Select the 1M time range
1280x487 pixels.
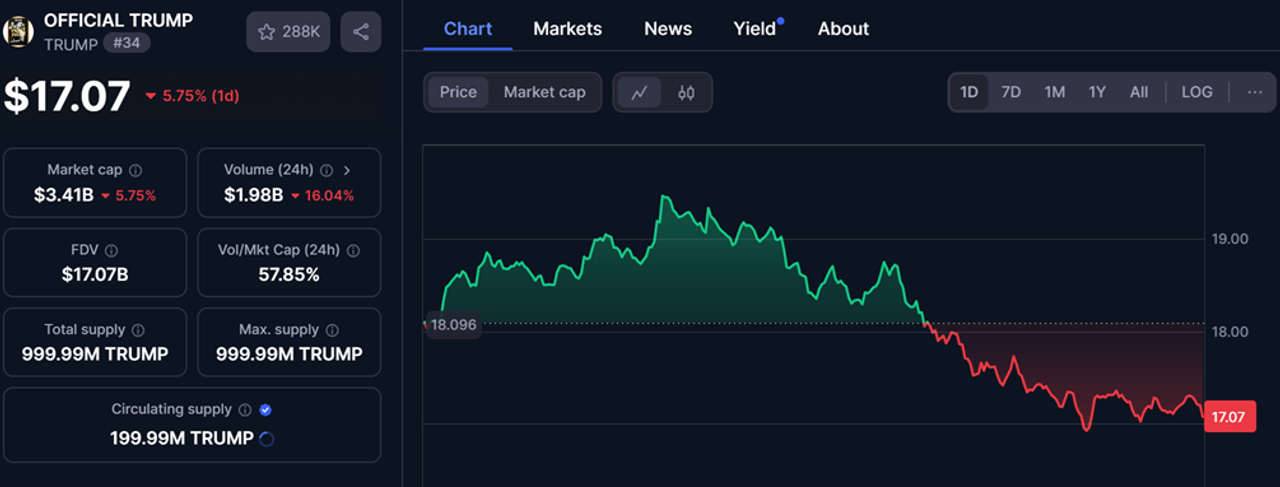[x=1054, y=92]
